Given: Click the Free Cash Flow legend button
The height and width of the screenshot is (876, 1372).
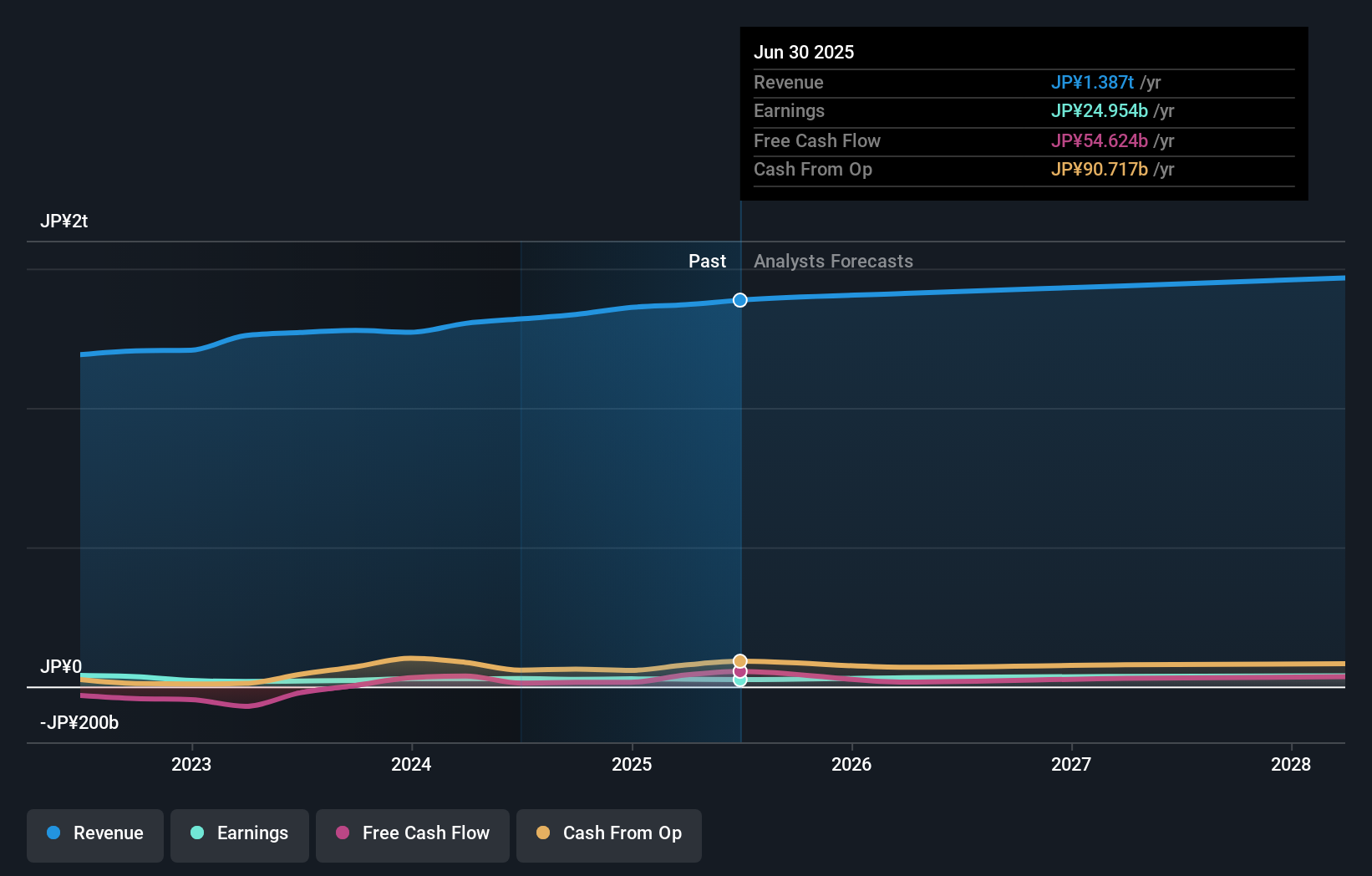Looking at the screenshot, I should [413, 834].
